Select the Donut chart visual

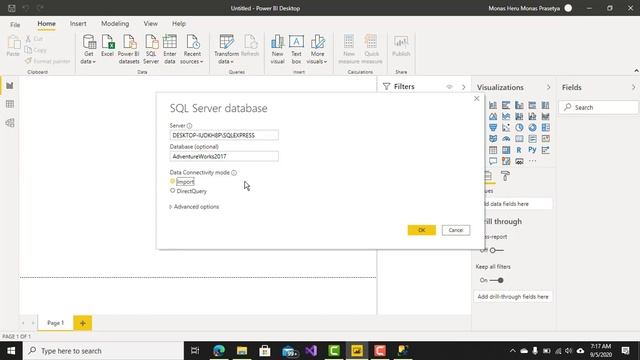[x=532, y=127]
